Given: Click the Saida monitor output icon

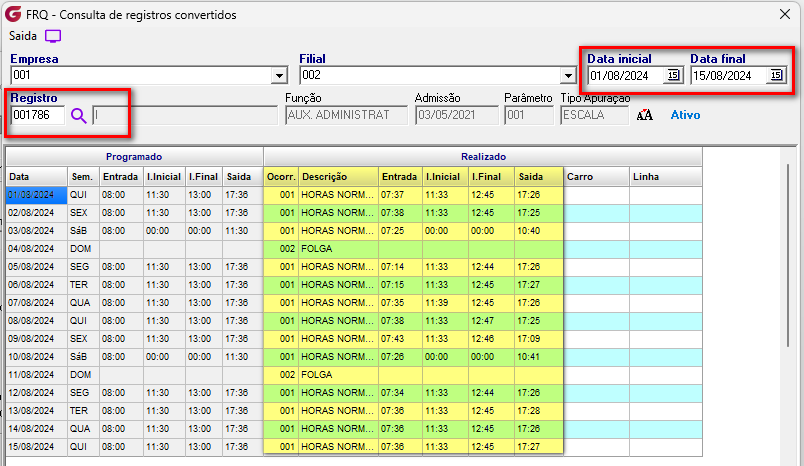Looking at the screenshot, I should pos(53,36).
